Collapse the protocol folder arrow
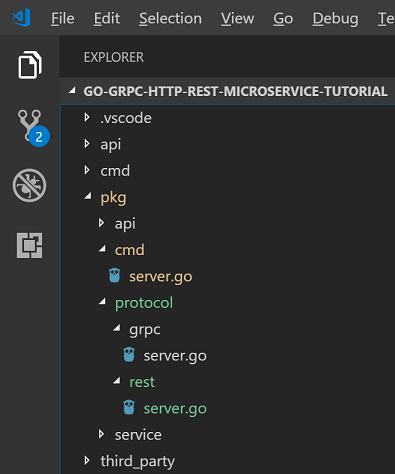The image size is (395, 474). click(102, 302)
